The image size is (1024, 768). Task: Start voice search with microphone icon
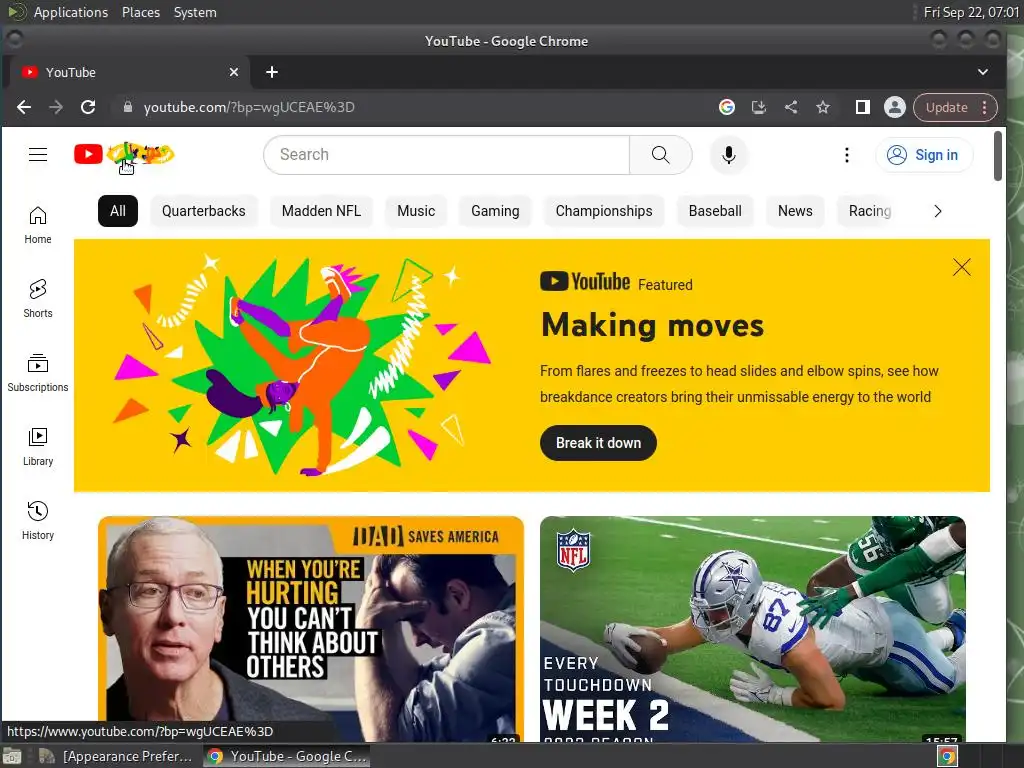click(x=729, y=155)
